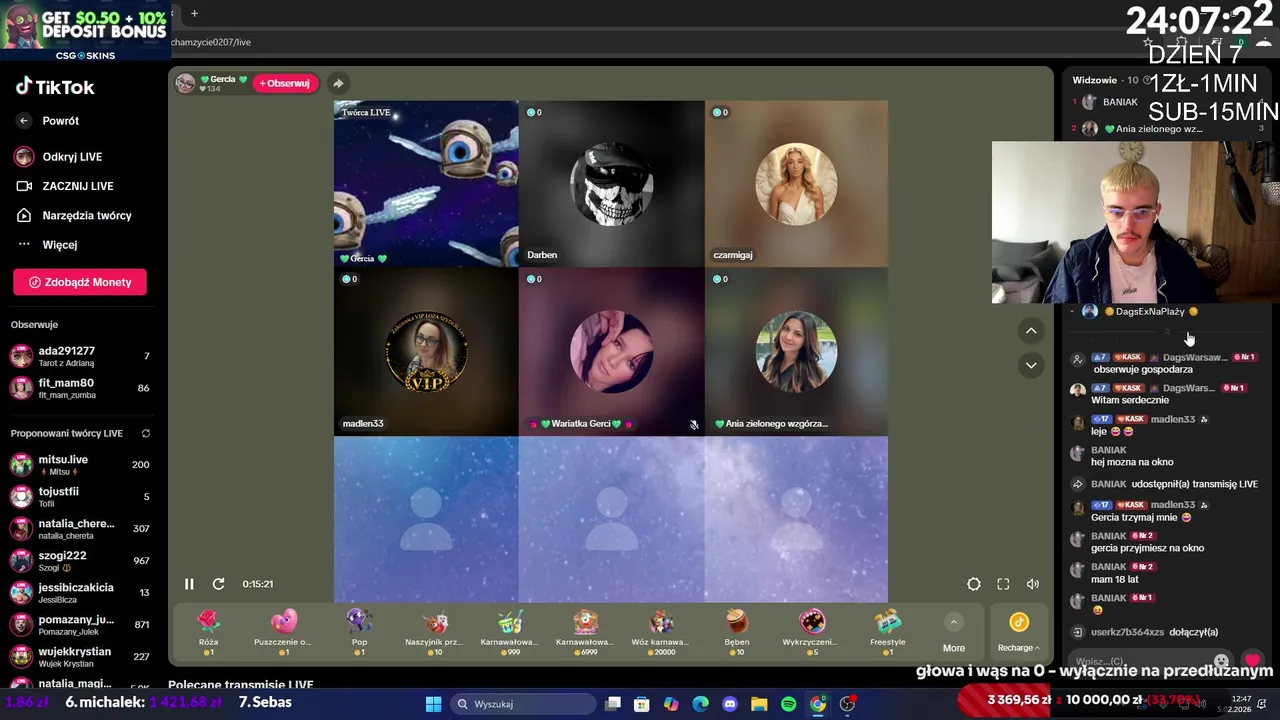Viewport: 1280px width, 720px height.
Task: Click the share arrow icon beside Obserwuj
Action: pos(338,83)
